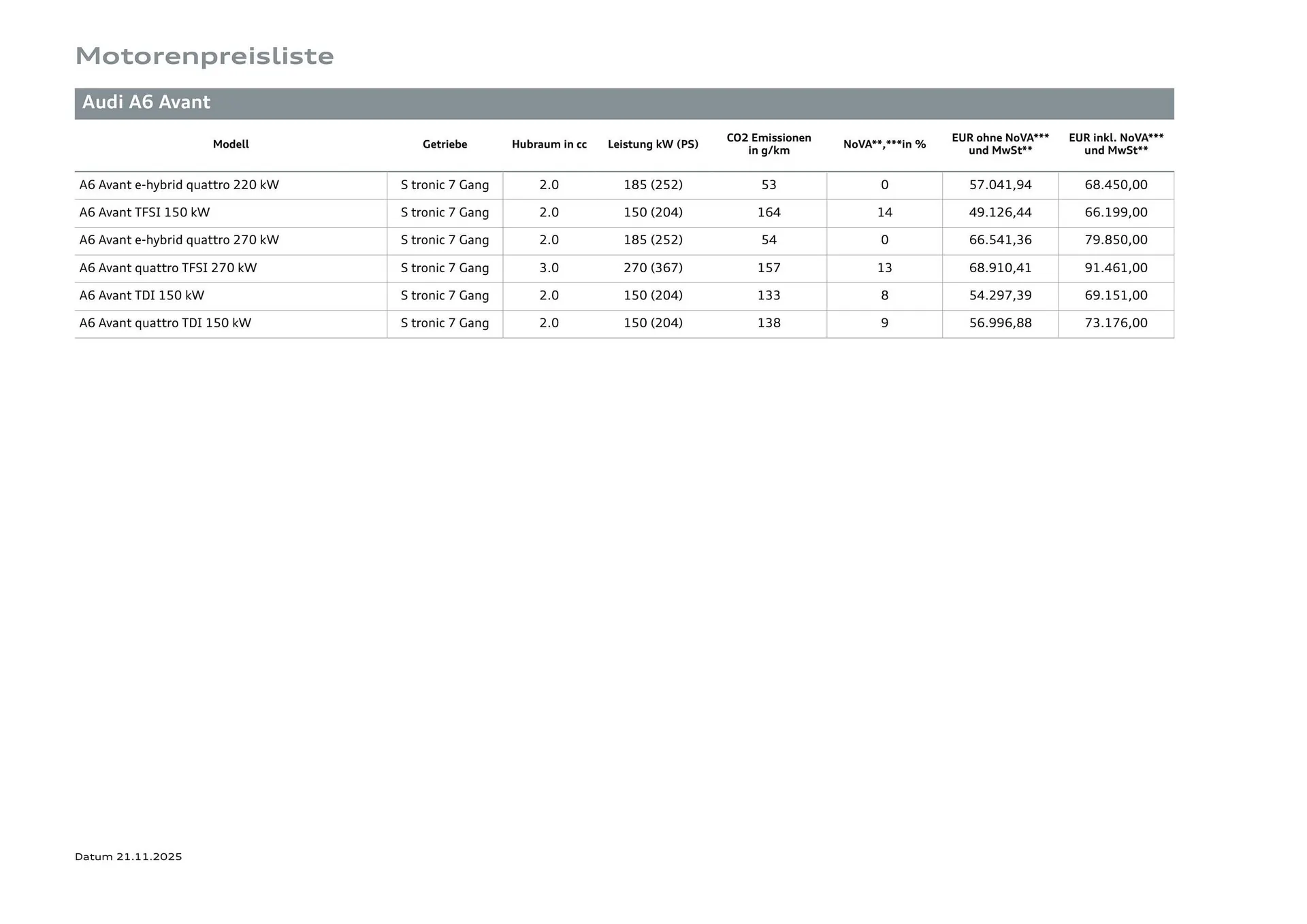The image size is (1307, 924).
Task: Click the CO2 Emissionen column header
Action: (x=769, y=144)
